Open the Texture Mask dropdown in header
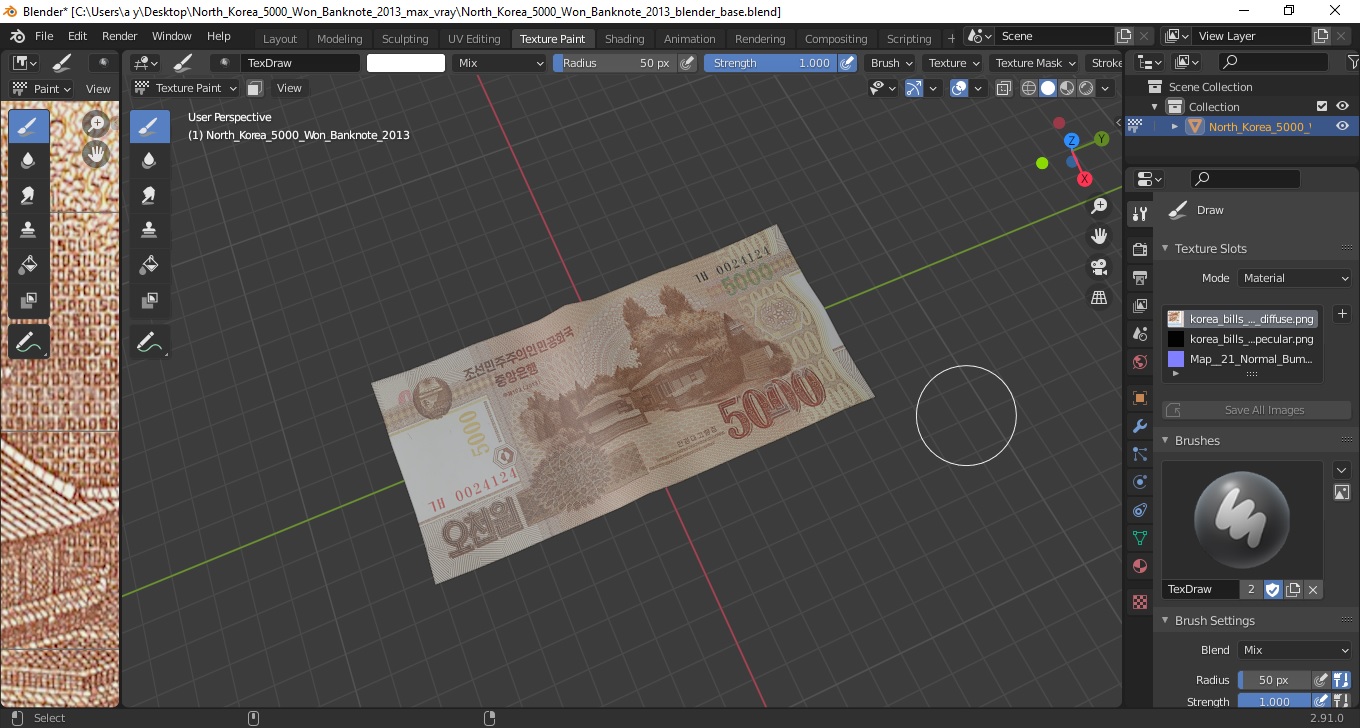 click(1034, 63)
